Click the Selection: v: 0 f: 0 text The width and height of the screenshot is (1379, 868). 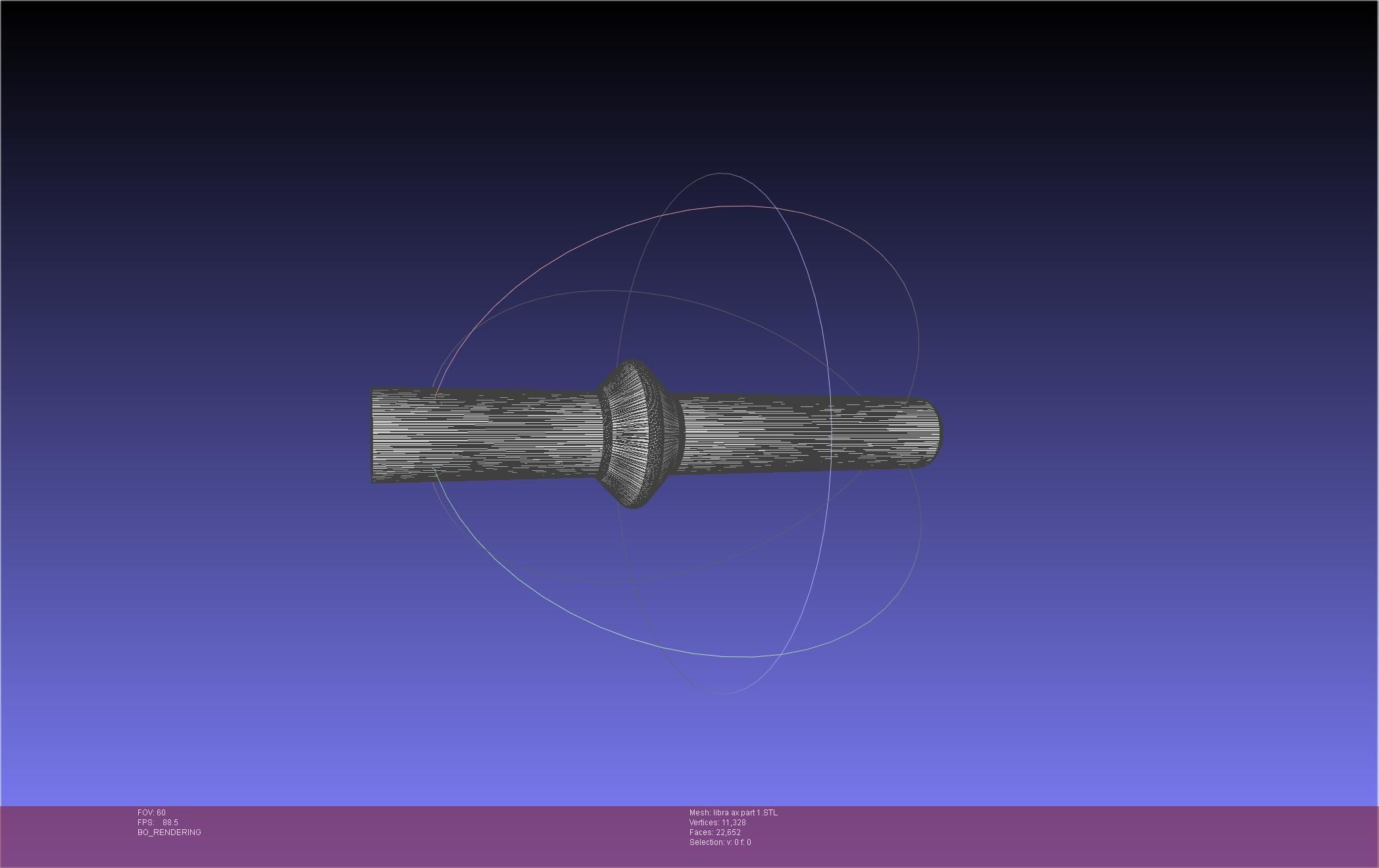click(x=720, y=842)
